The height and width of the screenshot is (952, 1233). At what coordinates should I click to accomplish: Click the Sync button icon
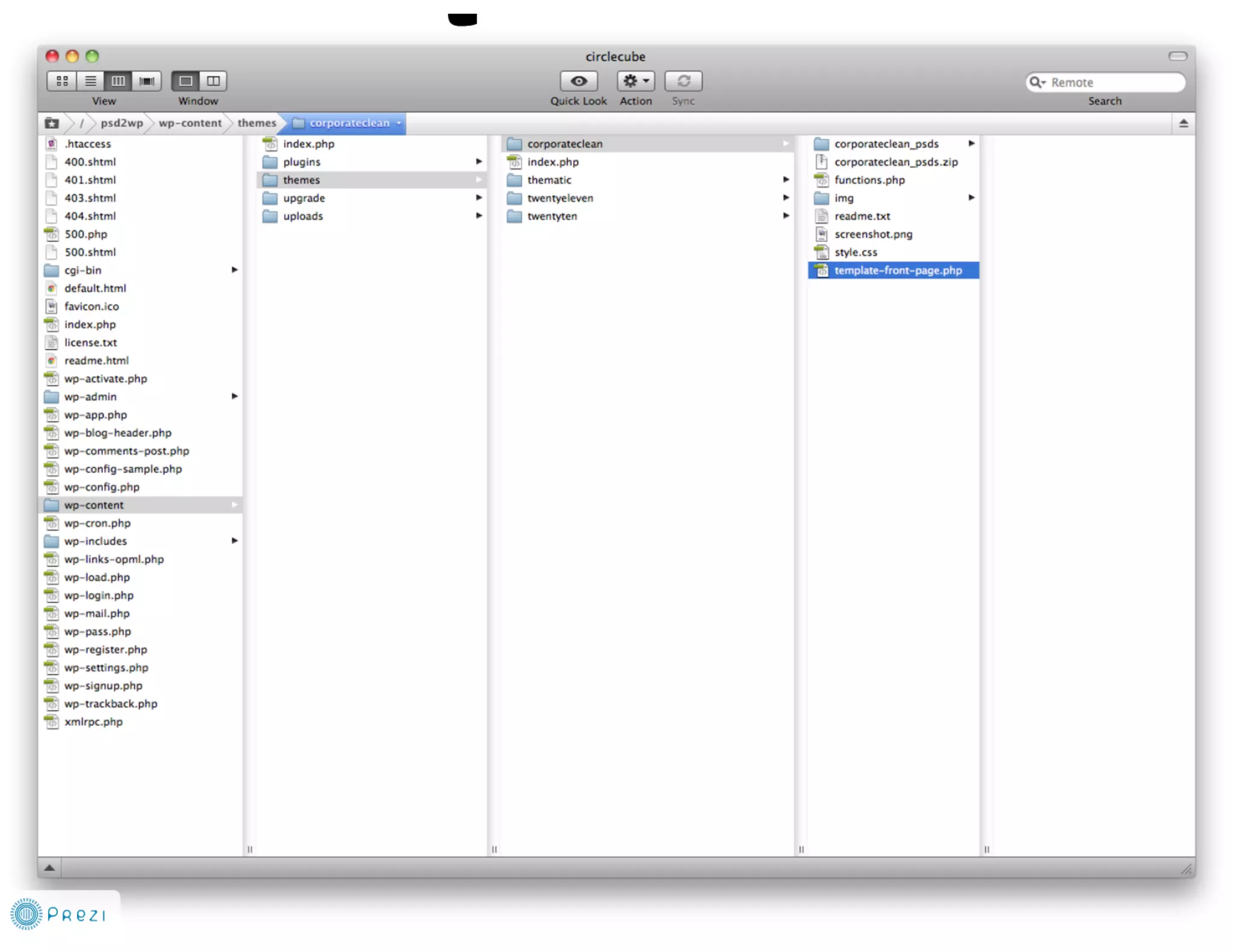coord(683,81)
